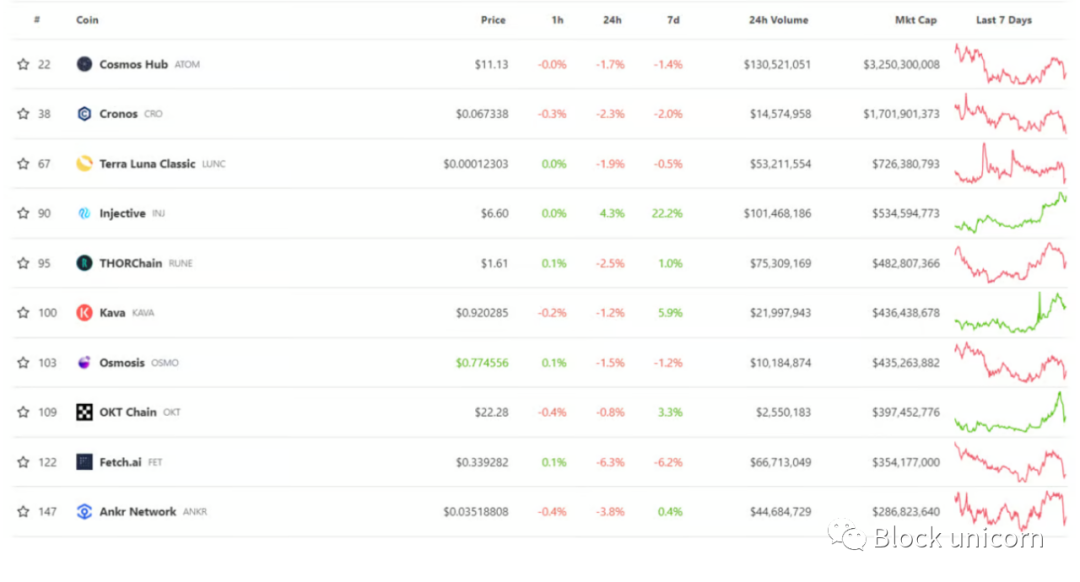Open the Ankr Network coin page
Screen dimensions: 1080x582
pos(137,512)
